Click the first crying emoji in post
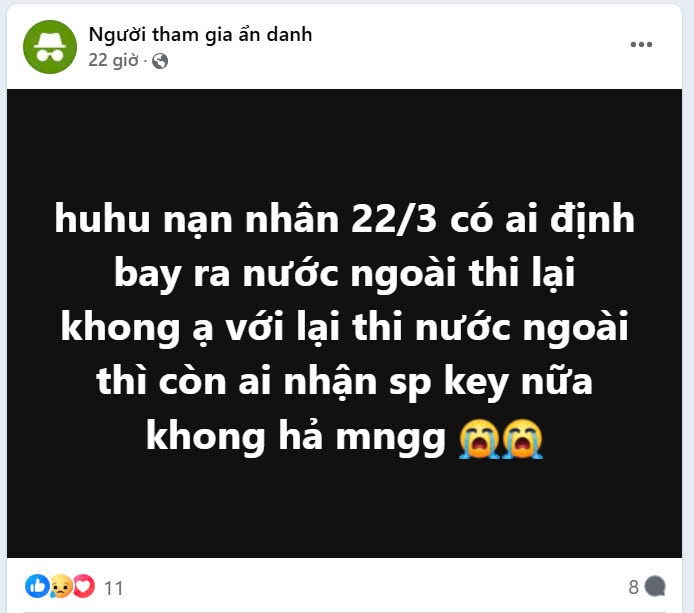The image size is (694, 613). 479,438
